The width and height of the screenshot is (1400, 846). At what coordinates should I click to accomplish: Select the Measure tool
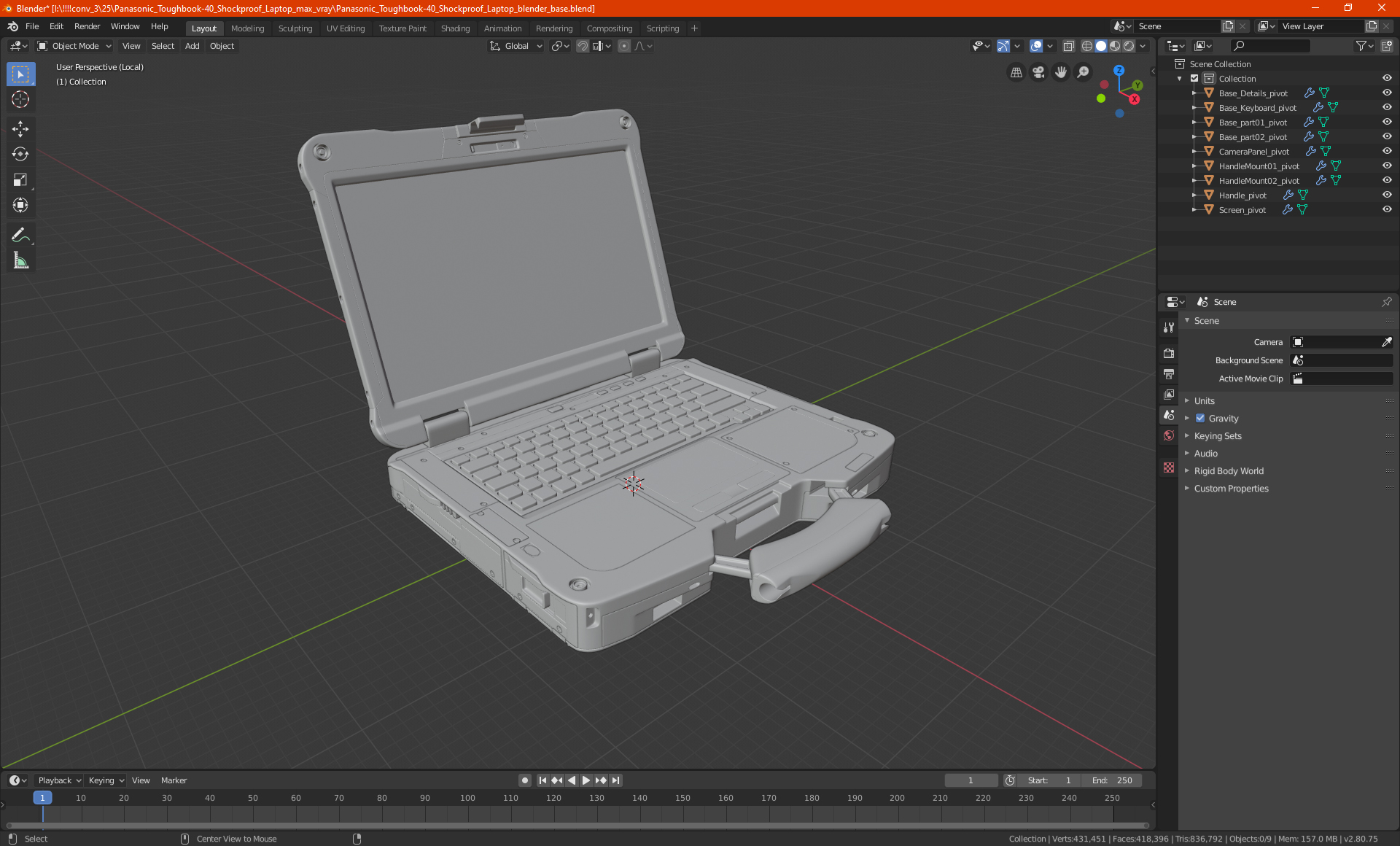[20, 260]
